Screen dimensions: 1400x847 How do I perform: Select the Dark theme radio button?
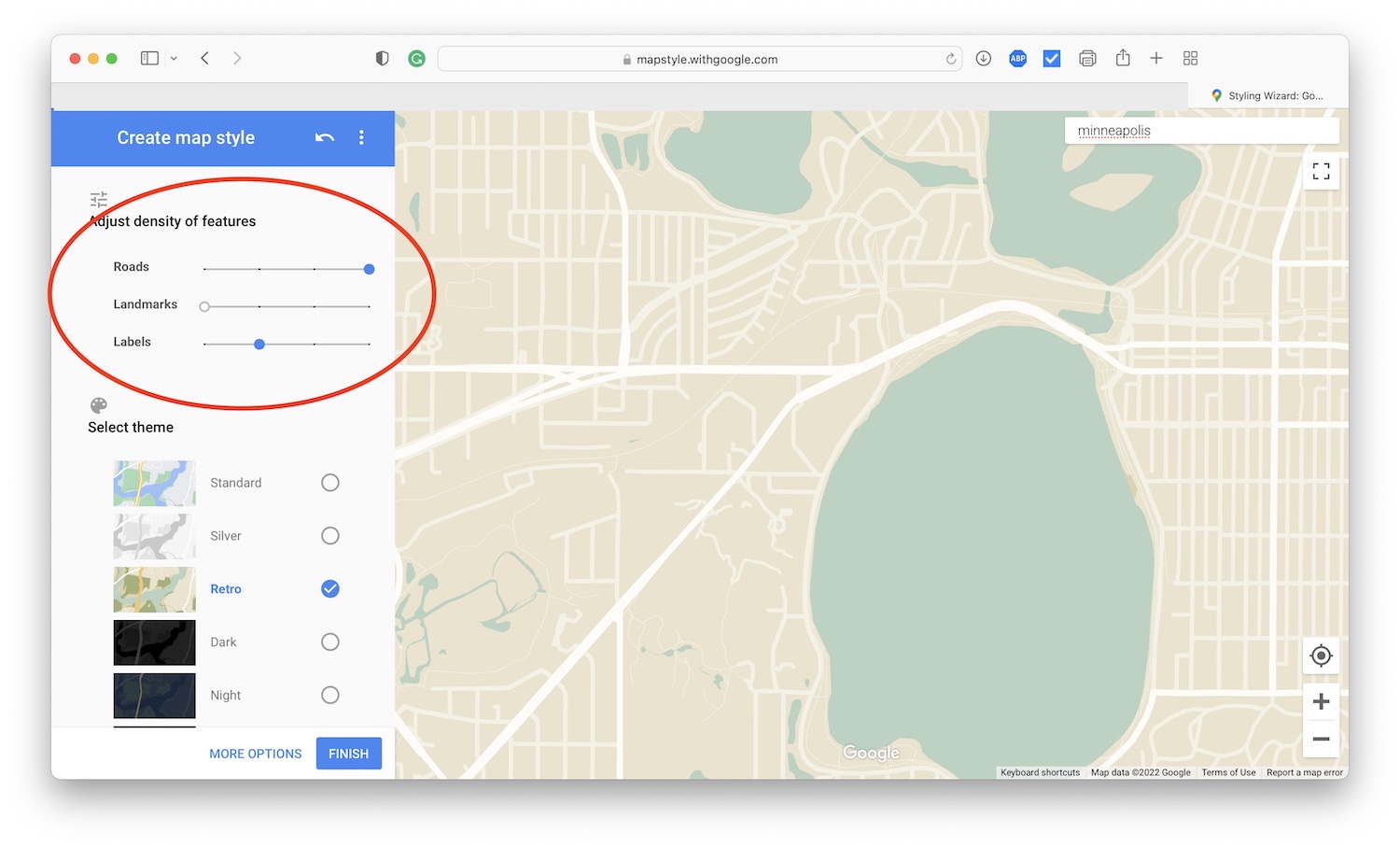329,642
